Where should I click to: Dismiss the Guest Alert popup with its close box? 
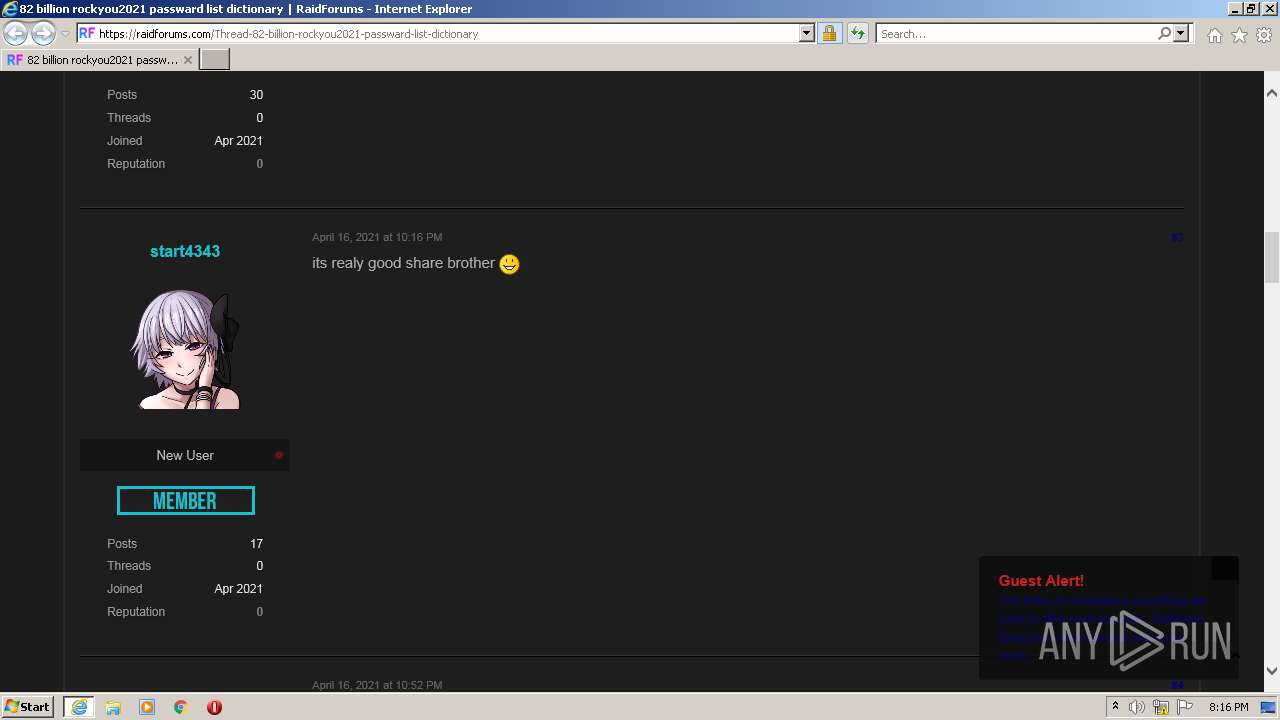point(1225,568)
